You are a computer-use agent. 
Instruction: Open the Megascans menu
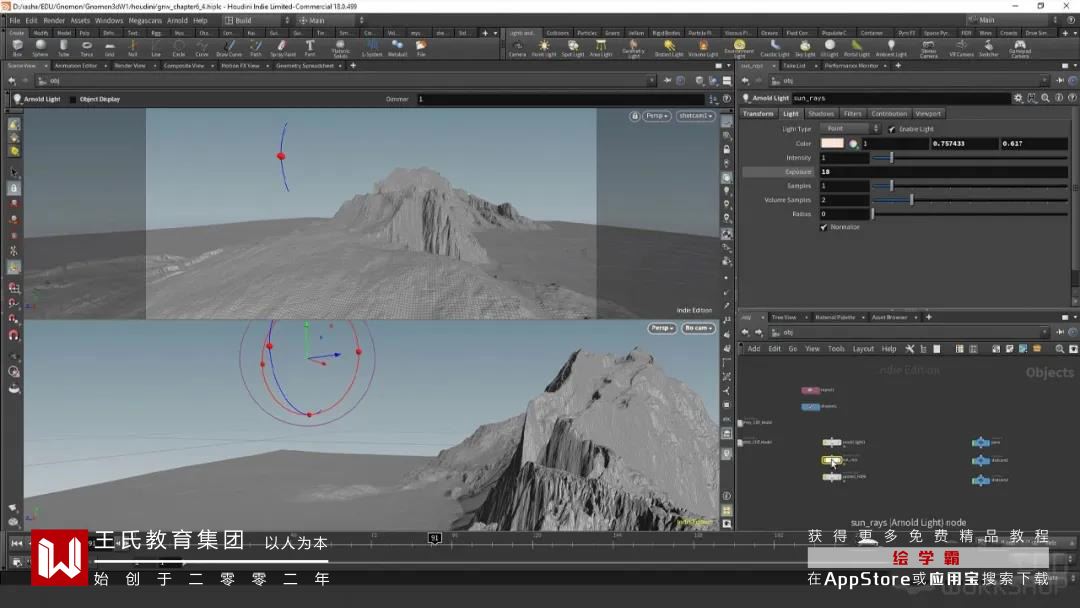pyautogui.click(x=145, y=21)
